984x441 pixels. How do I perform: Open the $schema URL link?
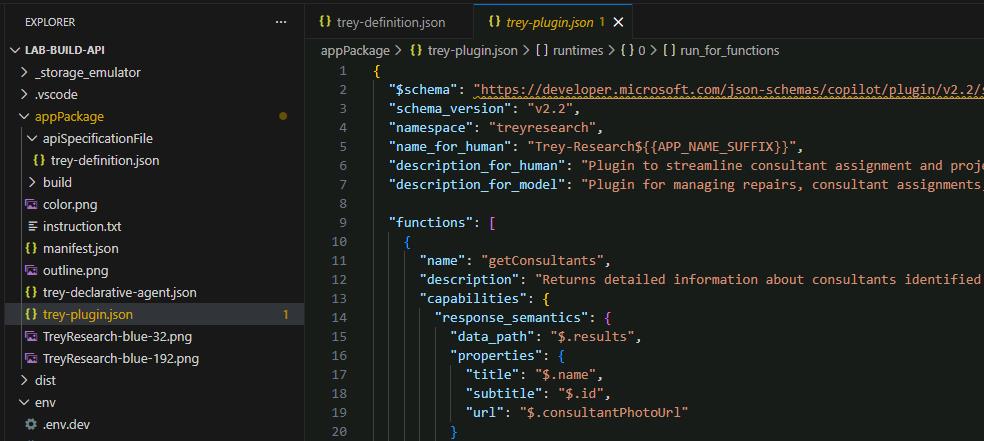pos(729,90)
